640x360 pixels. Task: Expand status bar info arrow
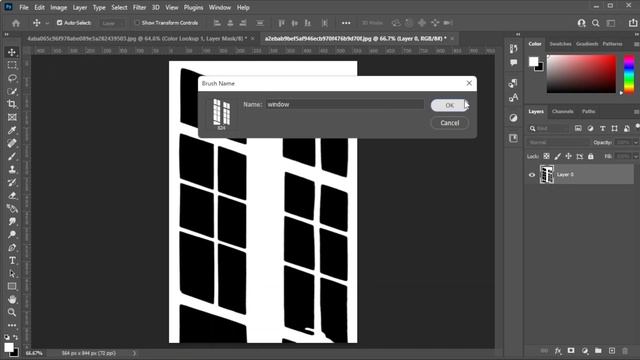134,353
